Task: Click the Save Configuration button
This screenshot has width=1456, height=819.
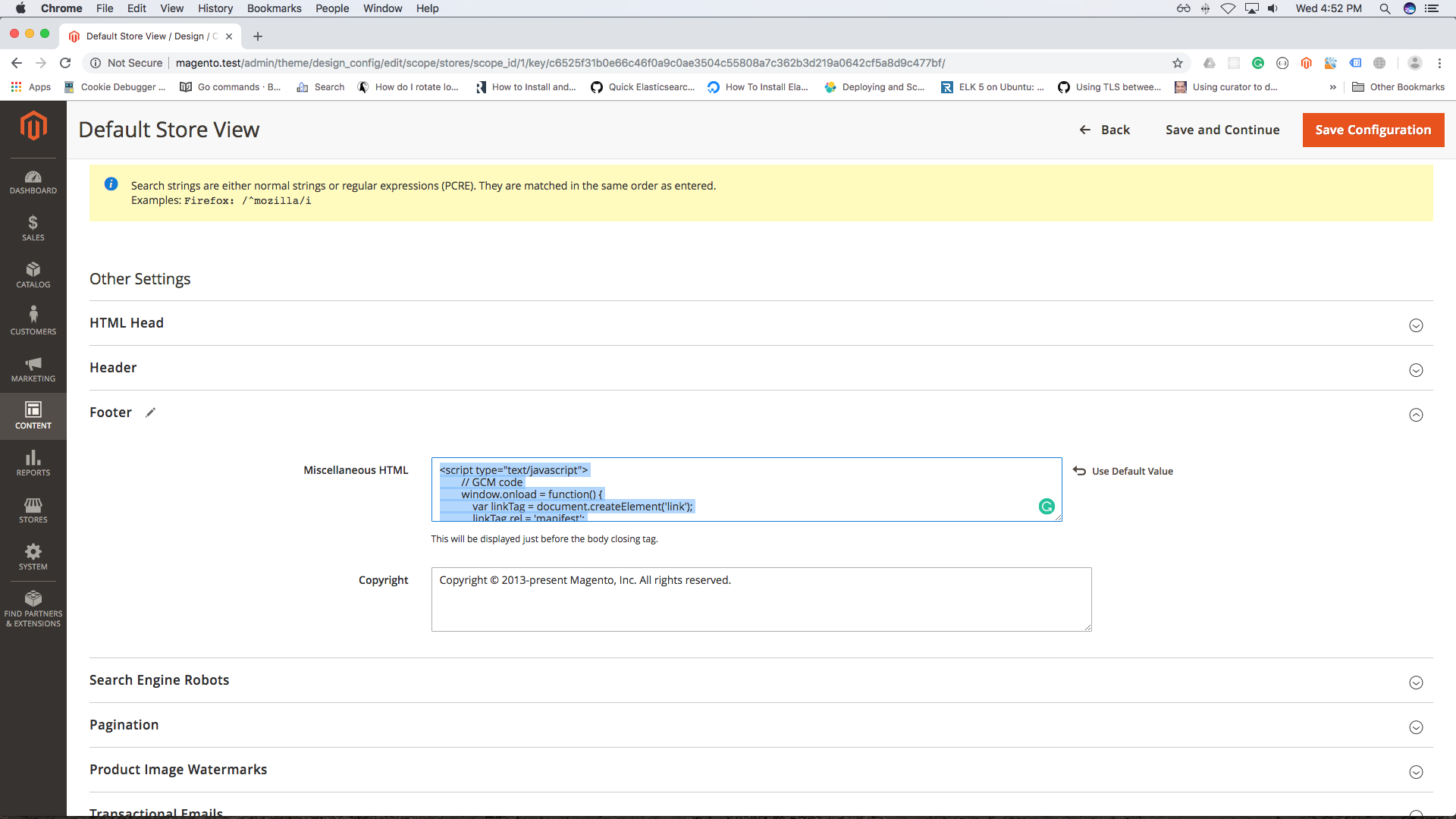Action: [x=1373, y=130]
